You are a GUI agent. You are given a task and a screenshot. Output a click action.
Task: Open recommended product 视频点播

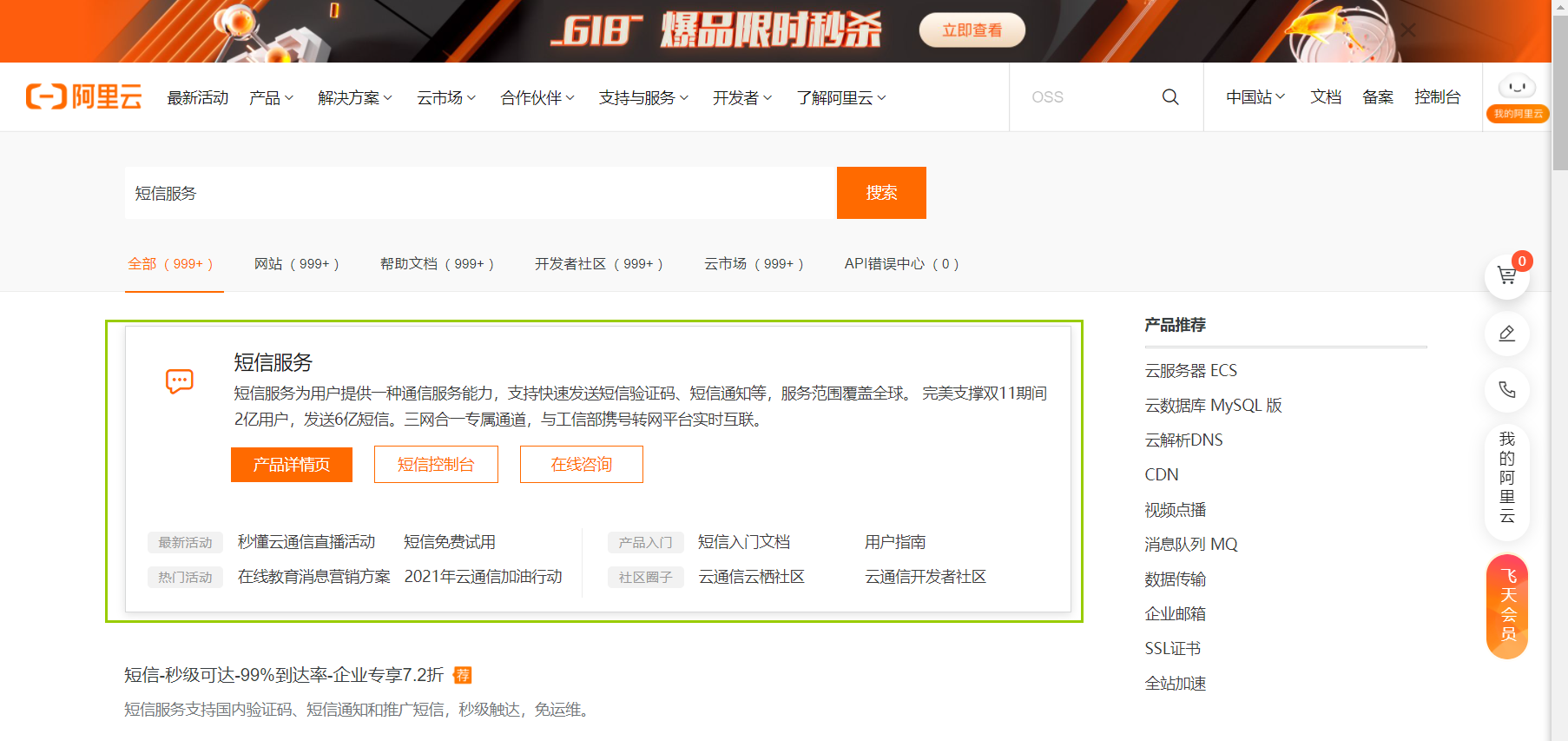(1176, 510)
